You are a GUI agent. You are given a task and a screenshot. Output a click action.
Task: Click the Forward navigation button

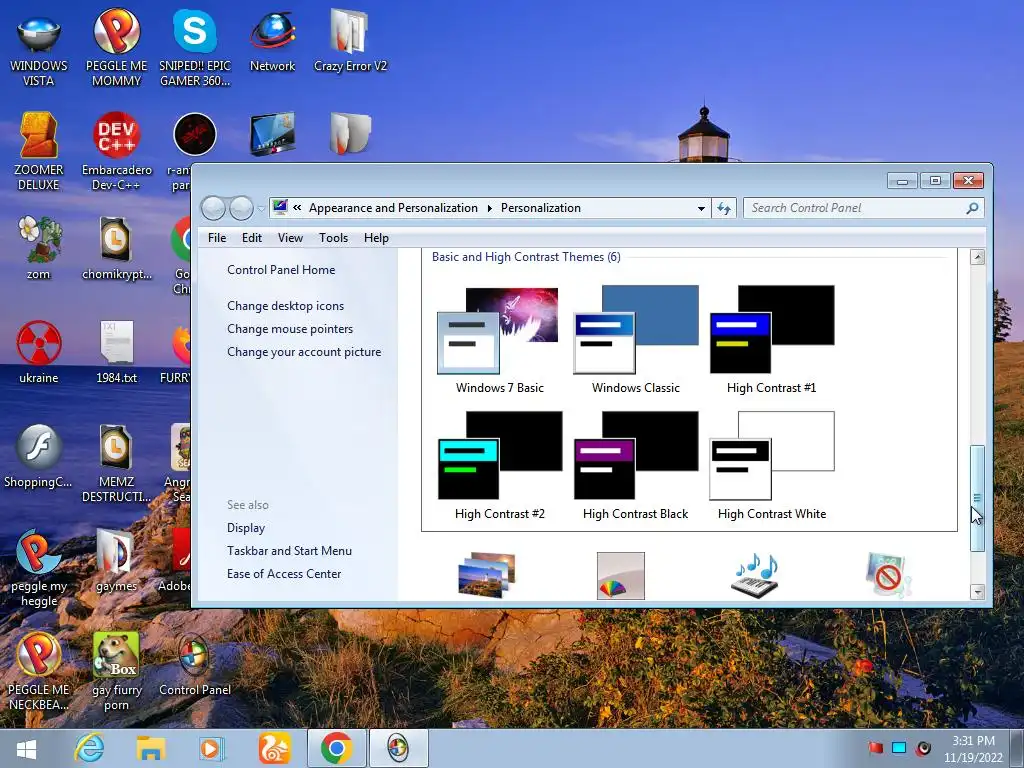241,208
